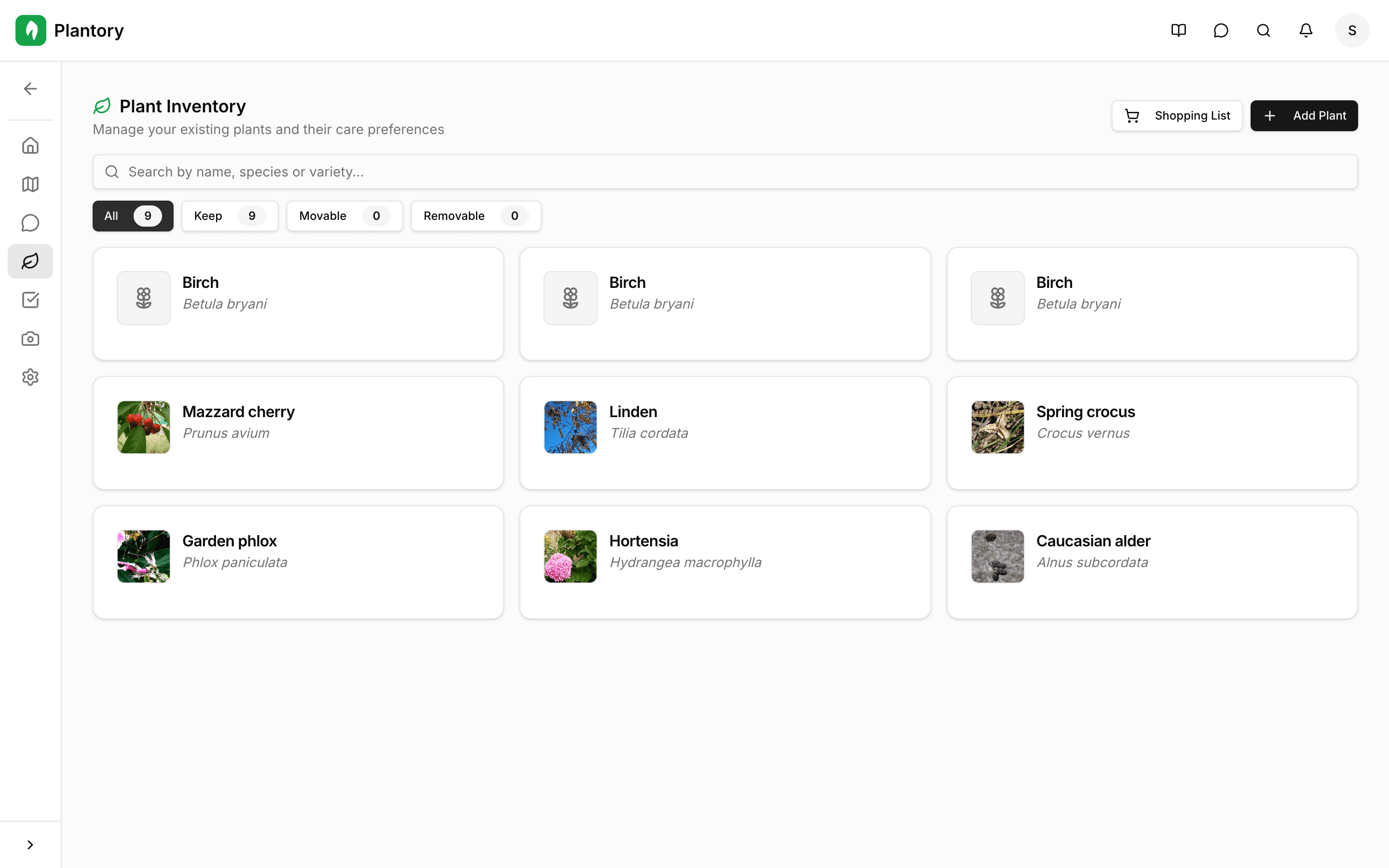Open the map icon in the sidebar
1389x868 pixels.
[x=30, y=184]
